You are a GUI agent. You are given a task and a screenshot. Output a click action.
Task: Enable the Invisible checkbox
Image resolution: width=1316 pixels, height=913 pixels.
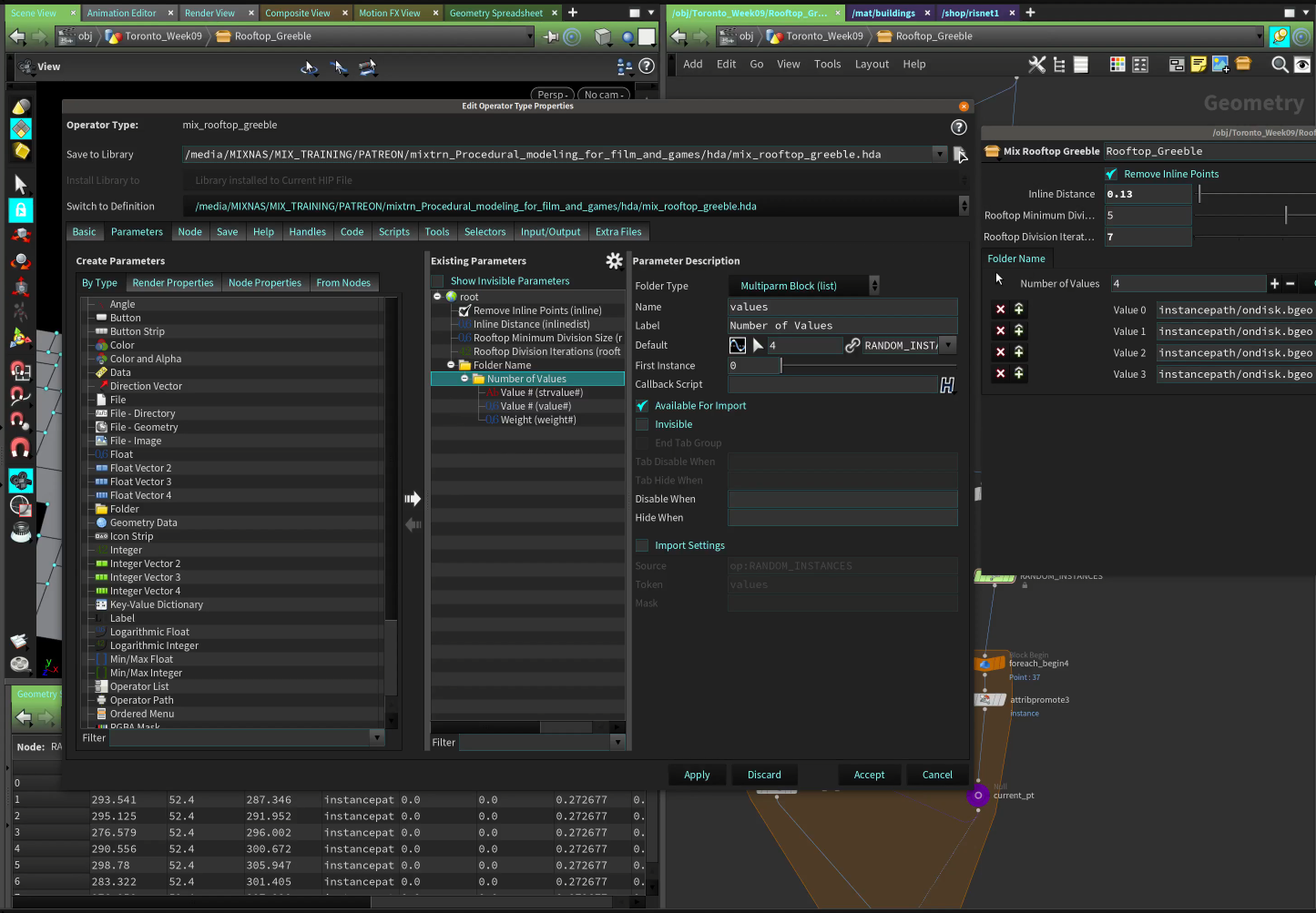[643, 425]
